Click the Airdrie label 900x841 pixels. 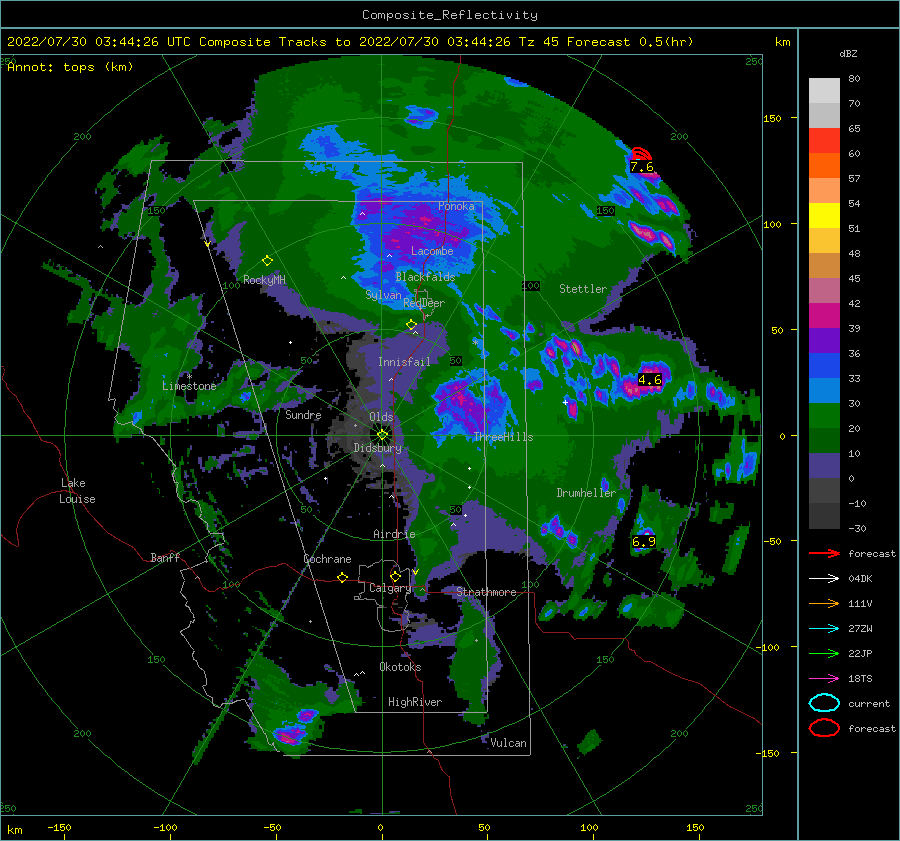(394, 534)
